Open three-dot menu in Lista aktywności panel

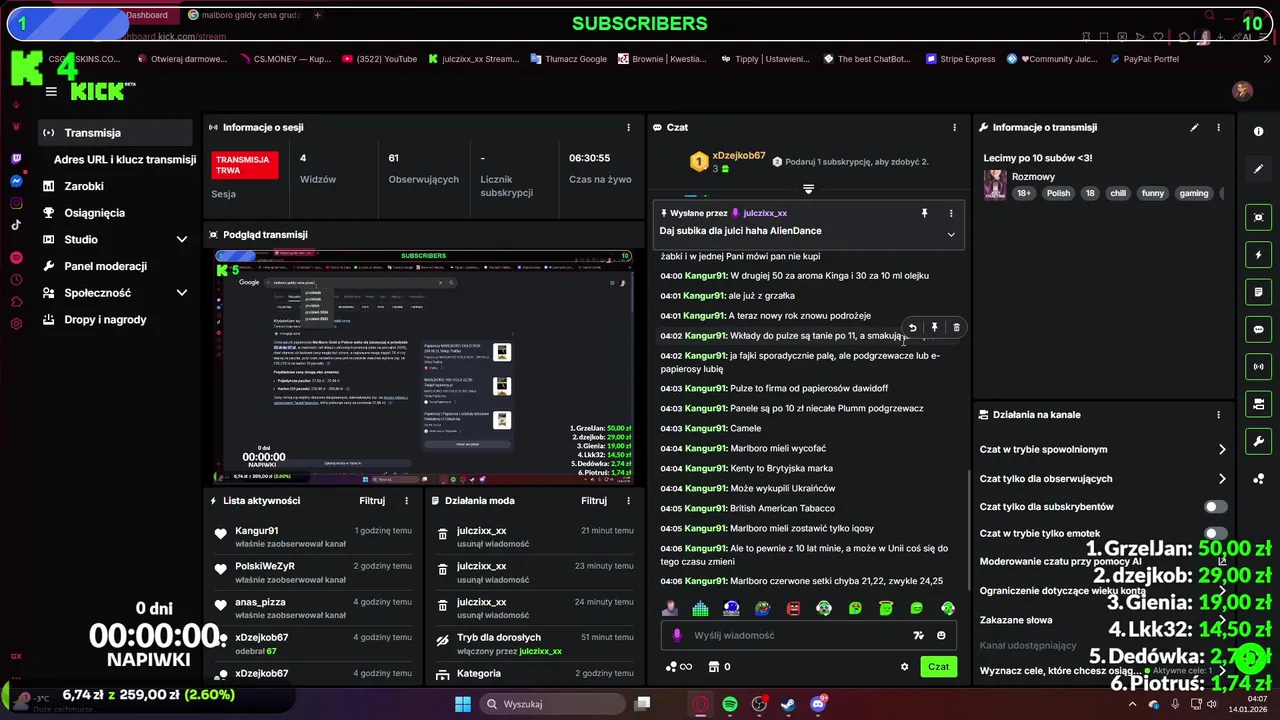click(407, 501)
